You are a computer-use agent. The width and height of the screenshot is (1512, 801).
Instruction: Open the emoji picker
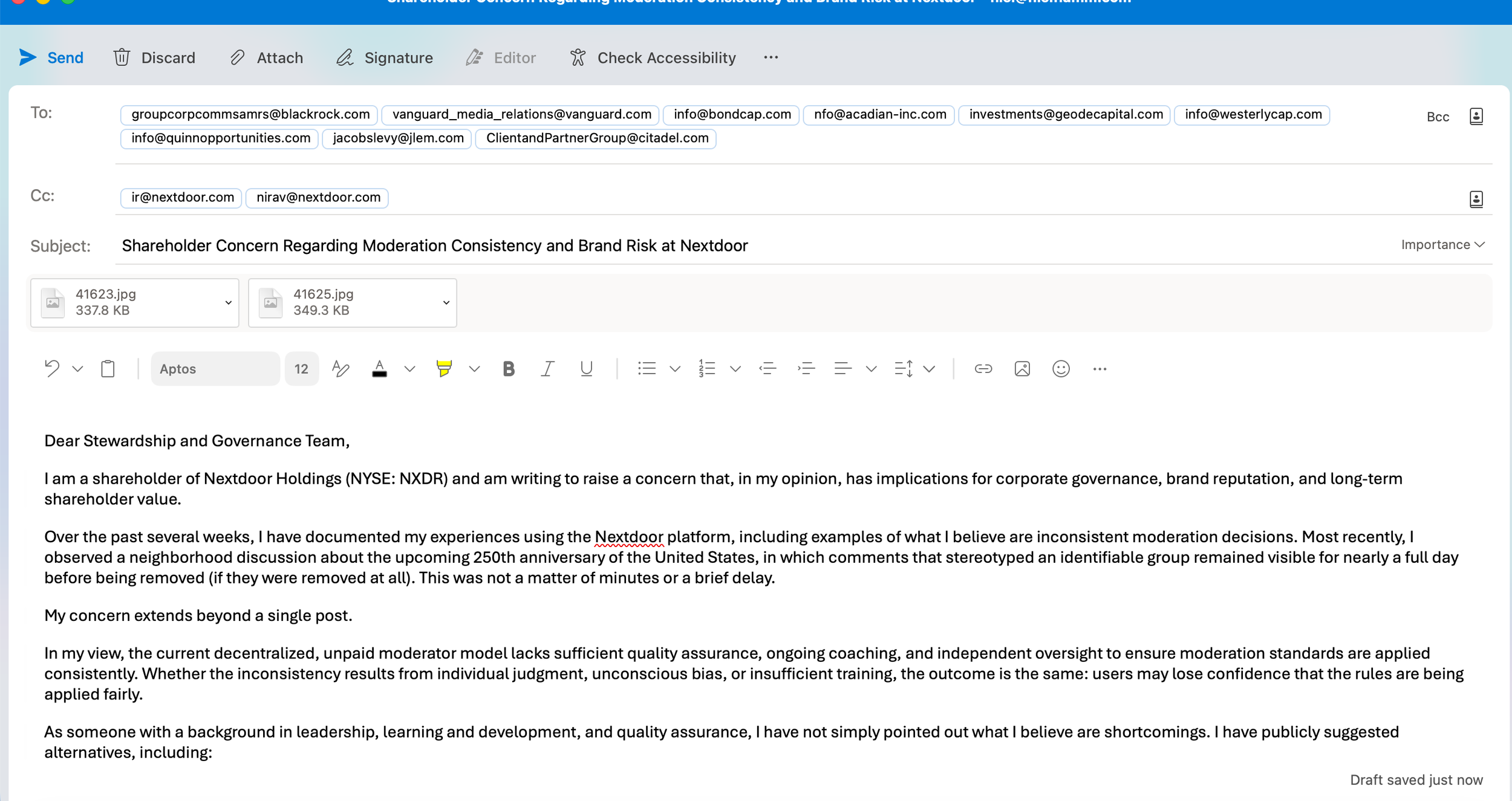[x=1061, y=368]
